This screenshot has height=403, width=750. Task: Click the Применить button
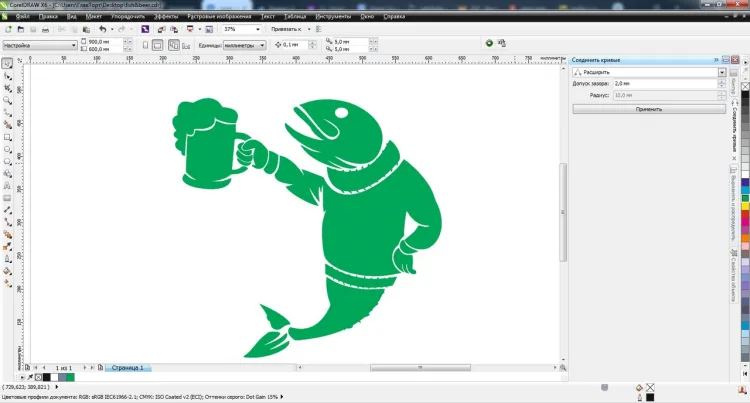click(x=649, y=109)
